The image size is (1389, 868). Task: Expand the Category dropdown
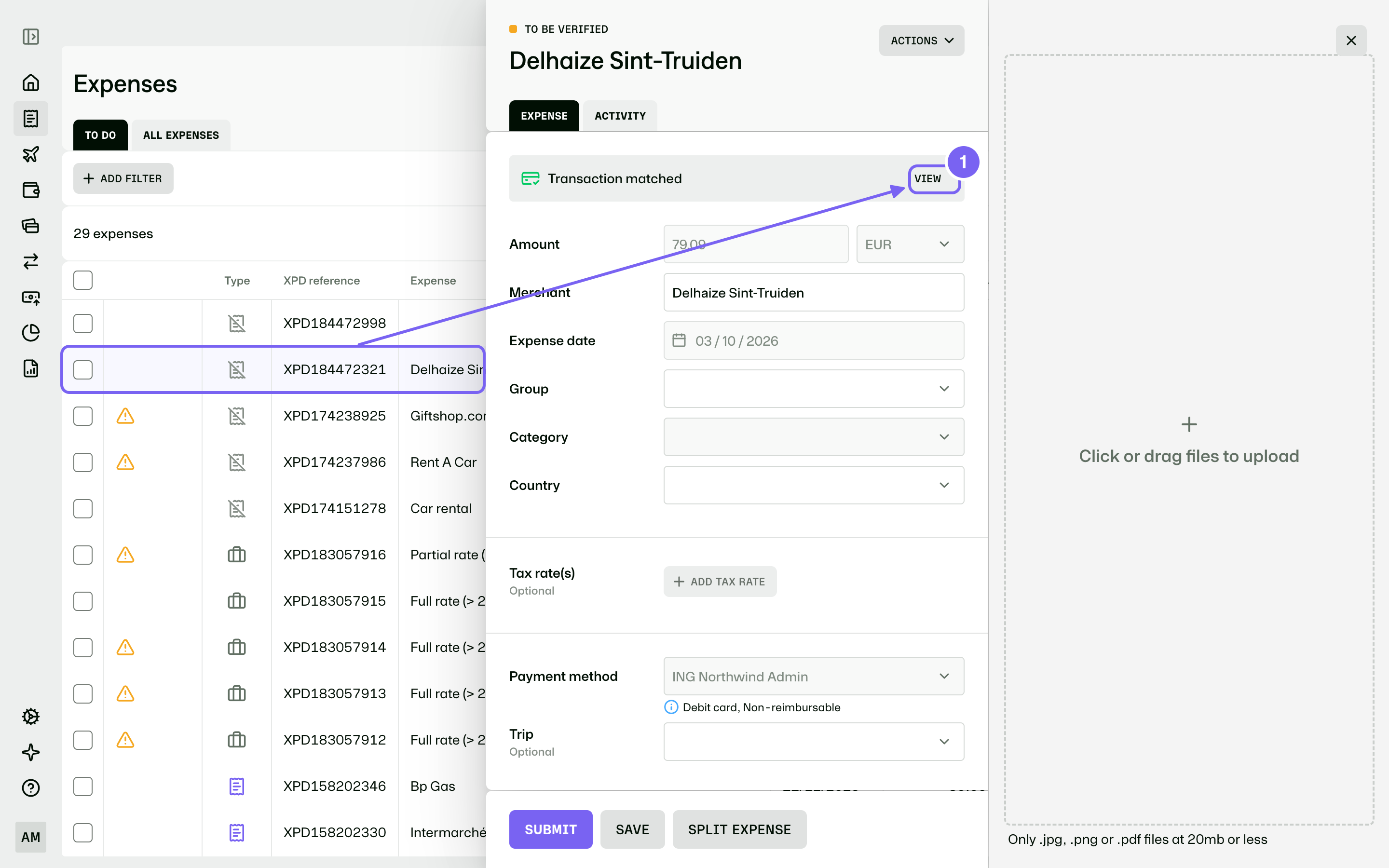813,437
